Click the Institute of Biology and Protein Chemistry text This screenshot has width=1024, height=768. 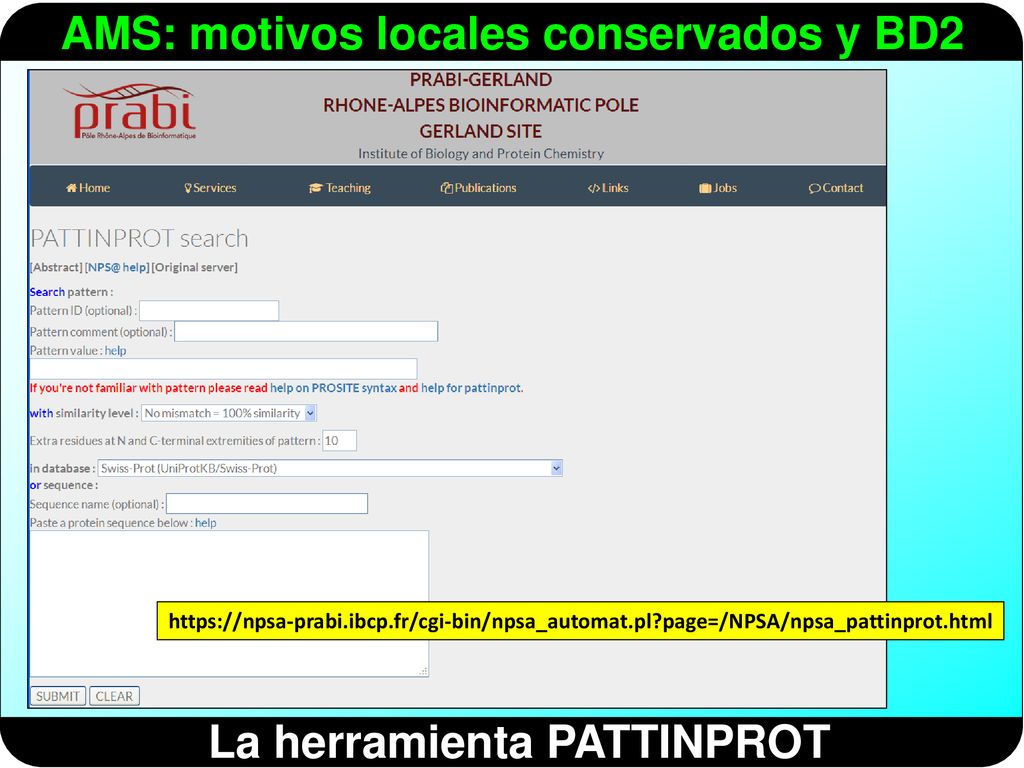pos(481,154)
